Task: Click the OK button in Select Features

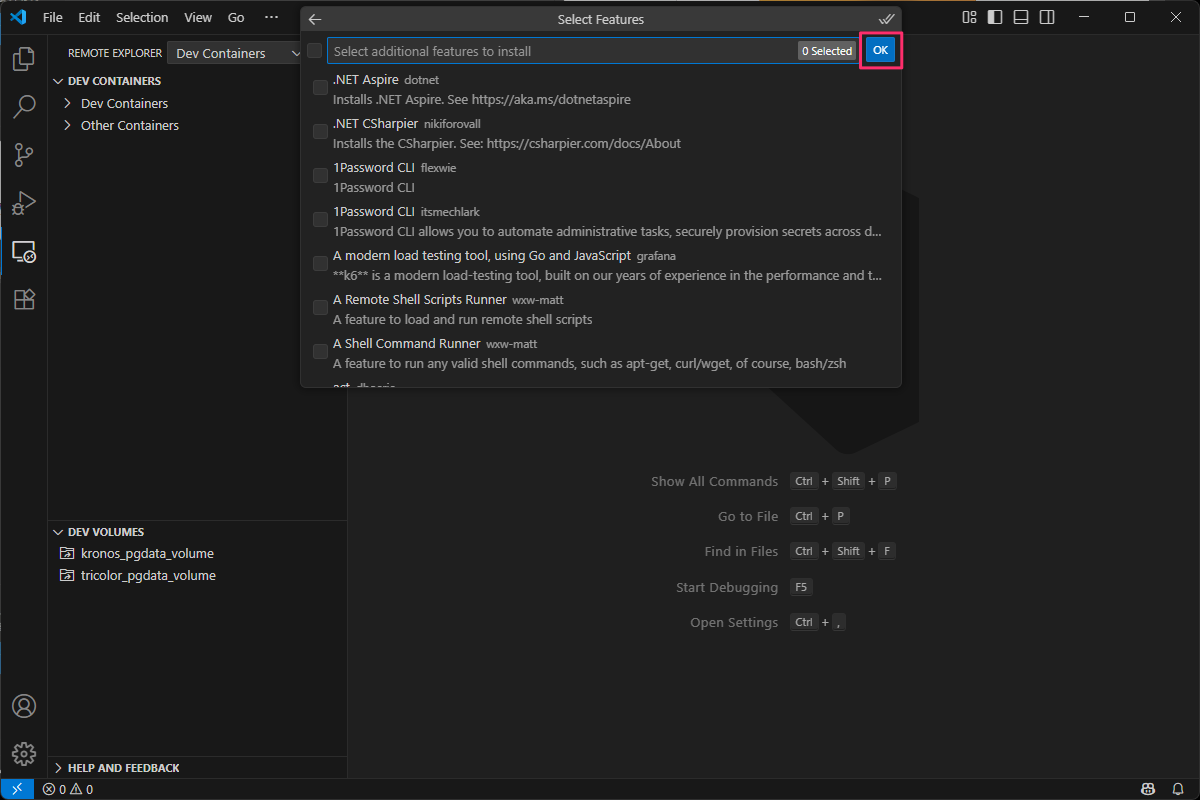Action: click(880, 50)
